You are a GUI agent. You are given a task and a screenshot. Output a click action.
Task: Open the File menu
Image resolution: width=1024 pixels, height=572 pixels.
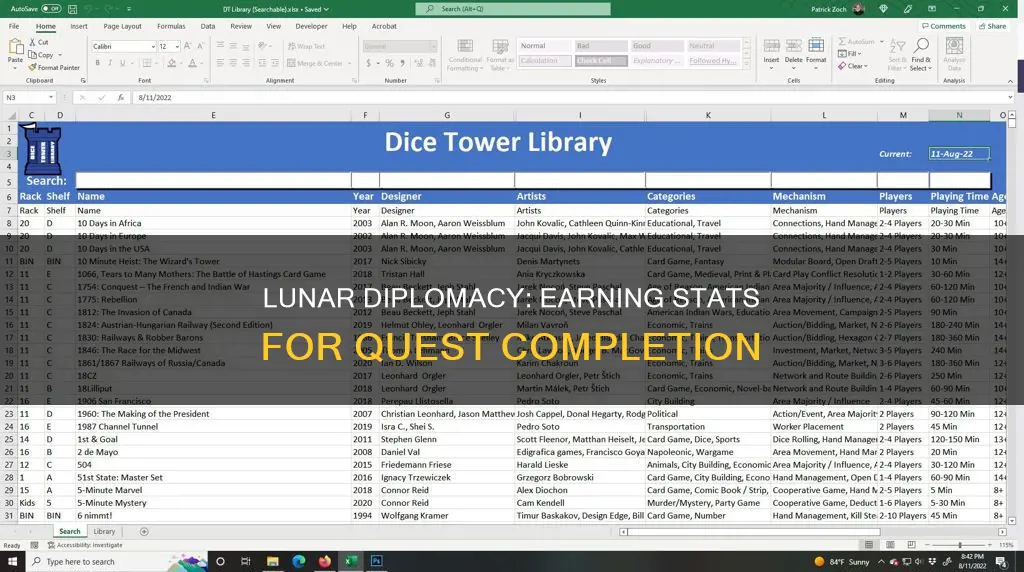coord(14,26)
